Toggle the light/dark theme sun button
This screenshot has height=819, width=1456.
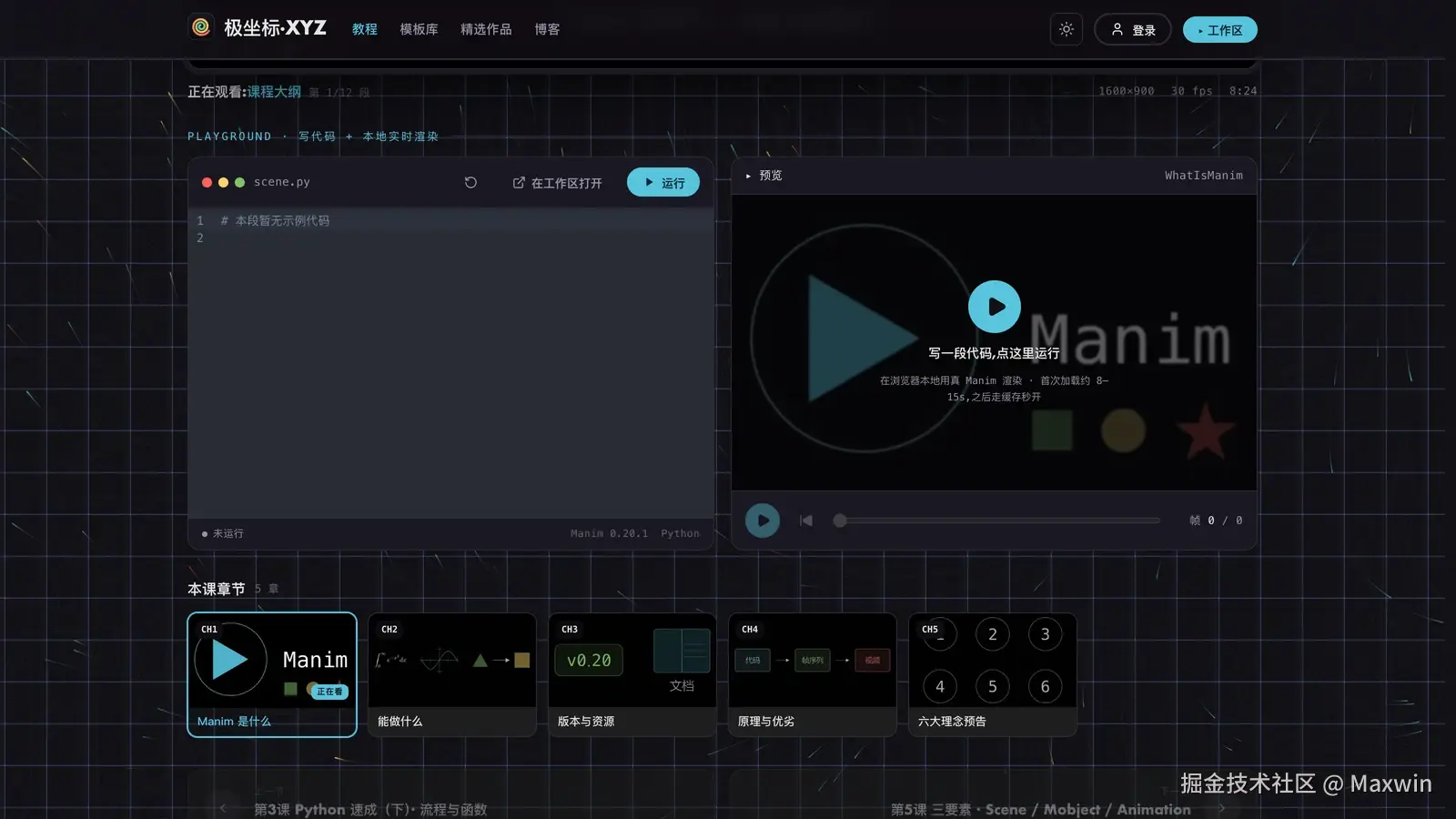pyautogui.click(x=1067, y=29)
